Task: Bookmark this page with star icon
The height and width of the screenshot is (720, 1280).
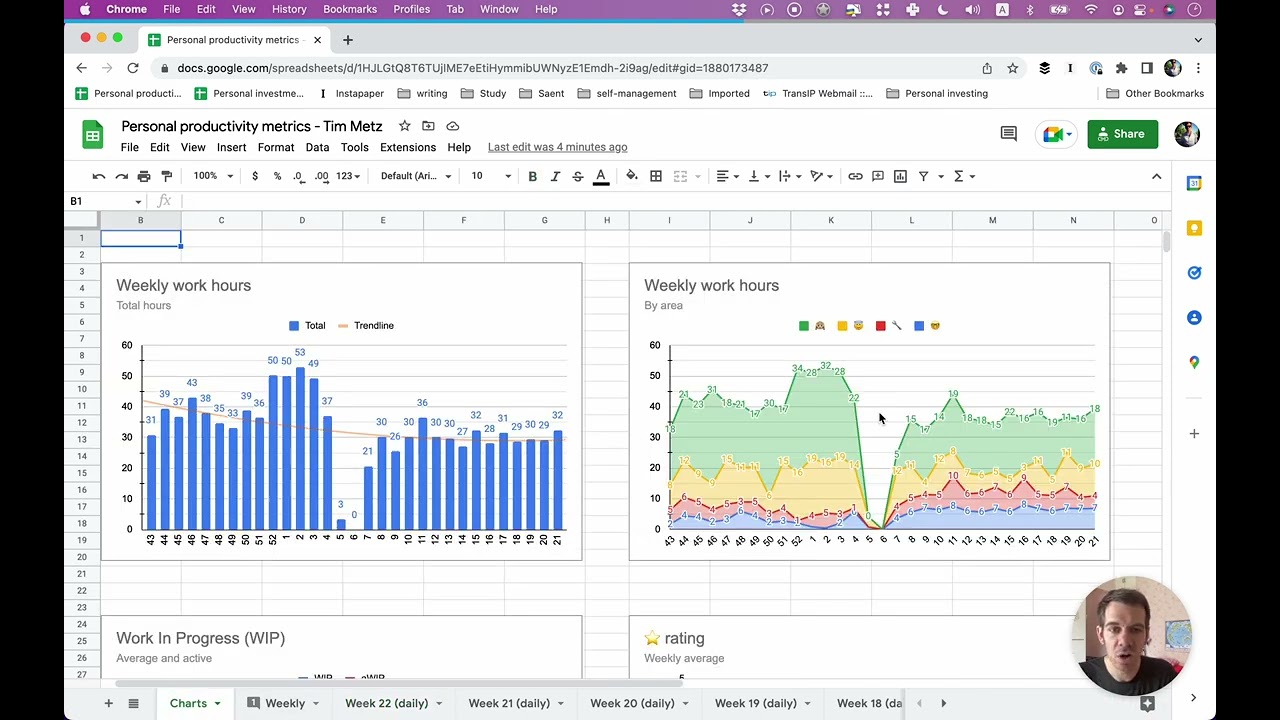Action: pos(1012,68)
